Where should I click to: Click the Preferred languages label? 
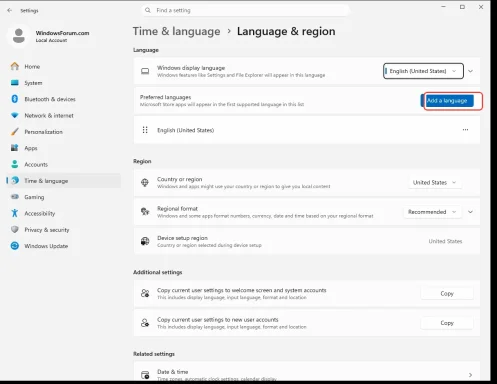point(165,97)
